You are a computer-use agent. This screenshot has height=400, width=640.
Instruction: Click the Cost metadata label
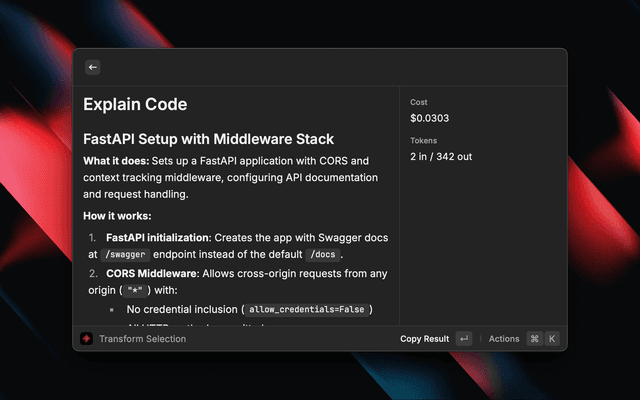(x=420, y=102)
